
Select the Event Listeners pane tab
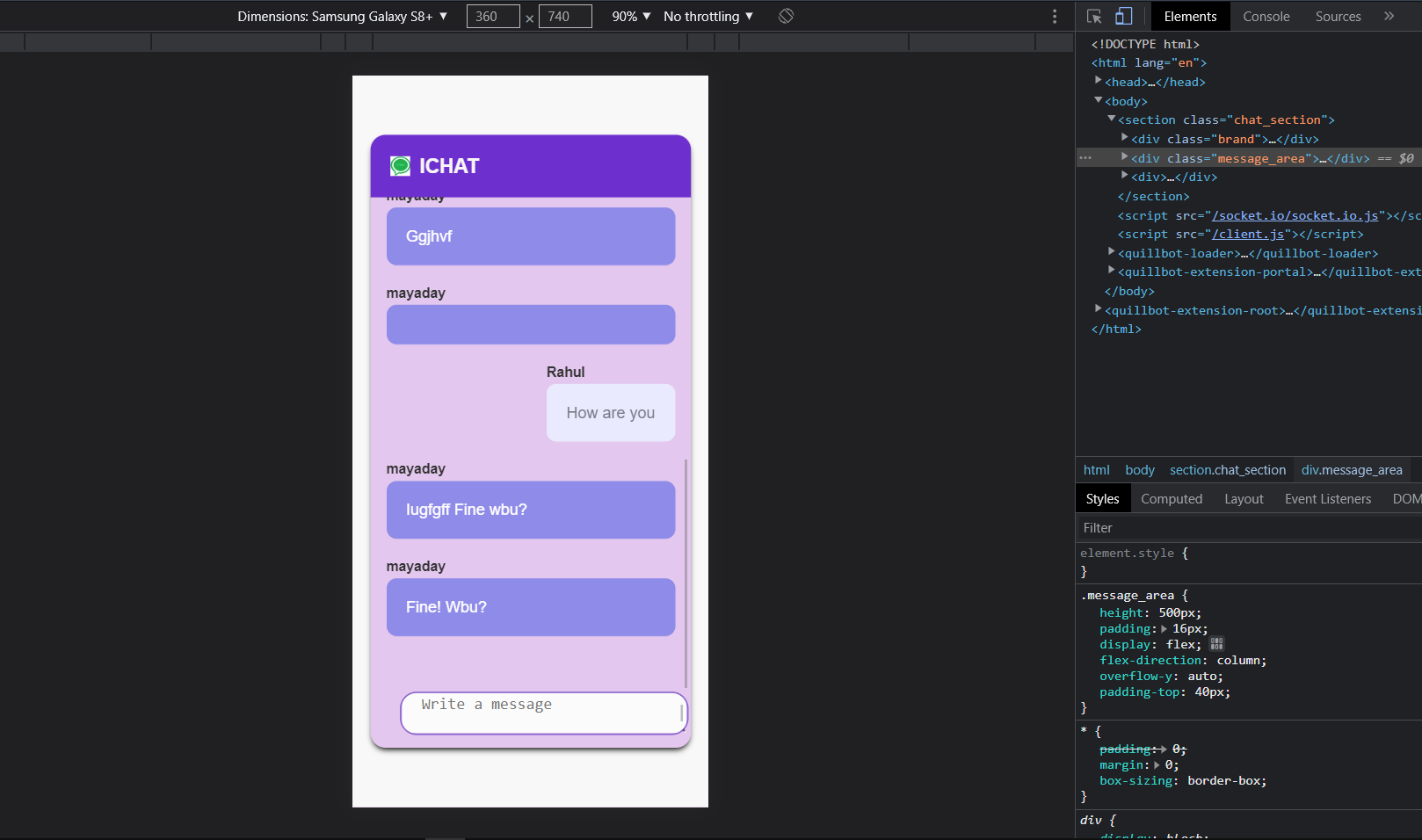[1327, 499]
